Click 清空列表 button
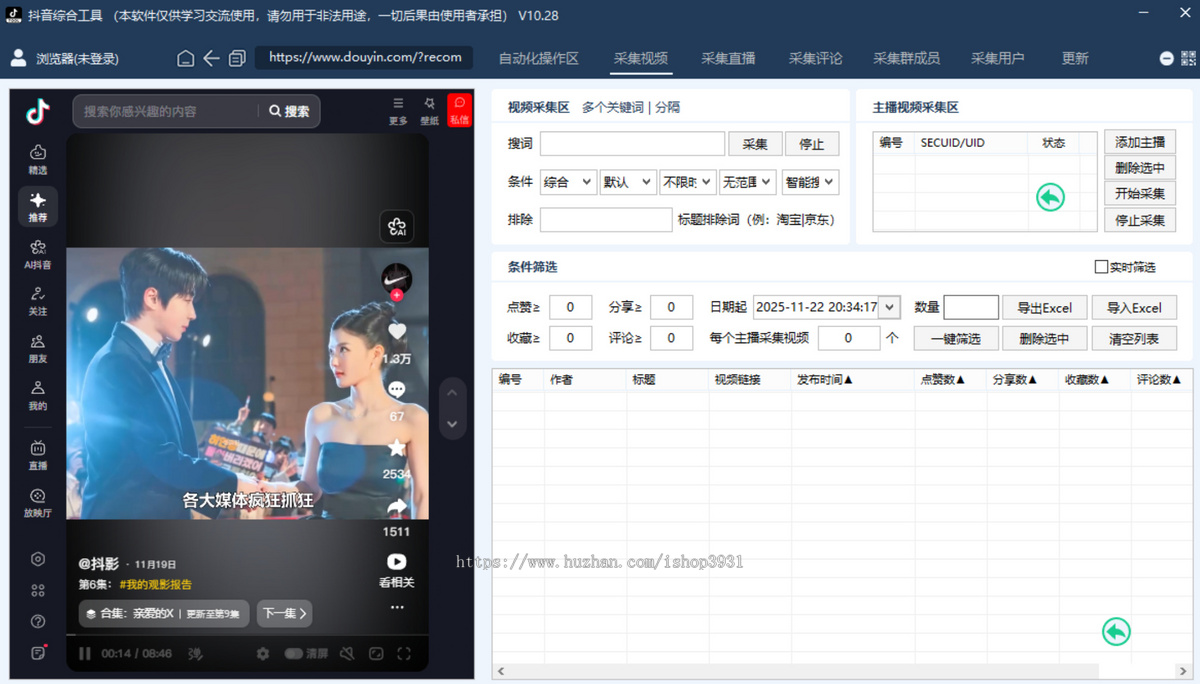The height and width of the screenshot is (684, 1200). pos(1134,339)
